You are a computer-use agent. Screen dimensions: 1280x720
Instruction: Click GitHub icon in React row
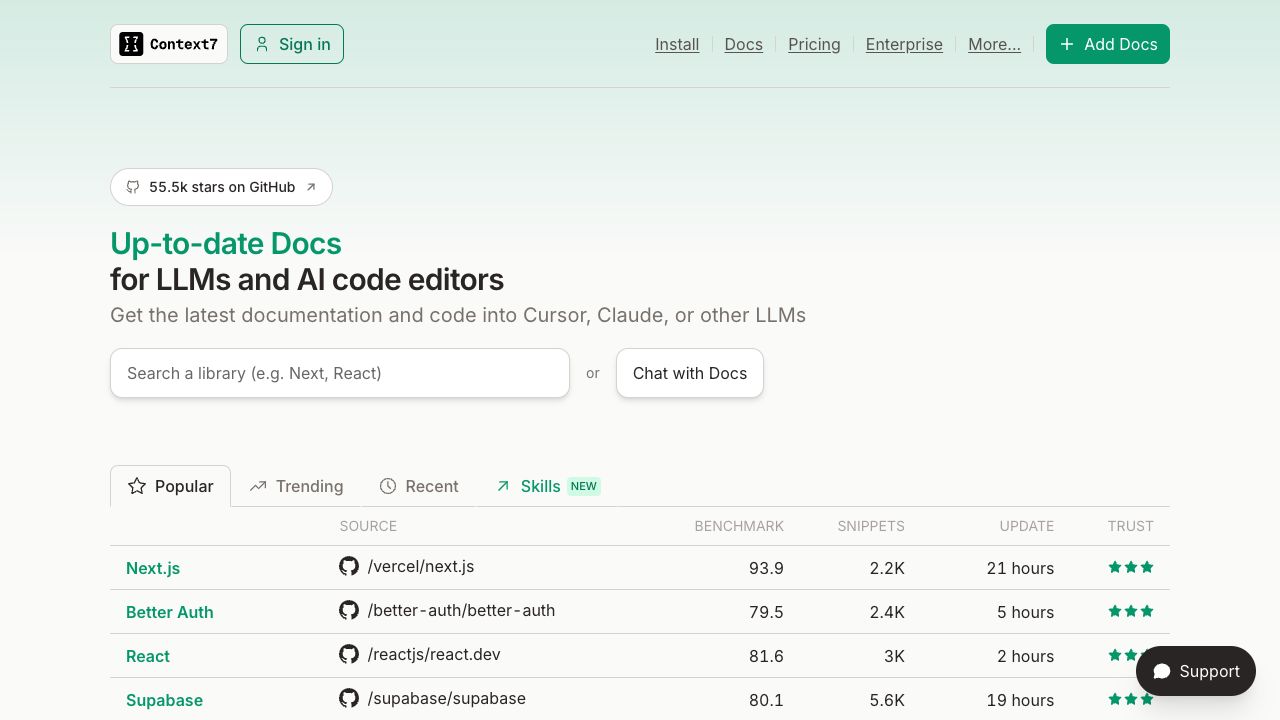click(x=349, y=654)
